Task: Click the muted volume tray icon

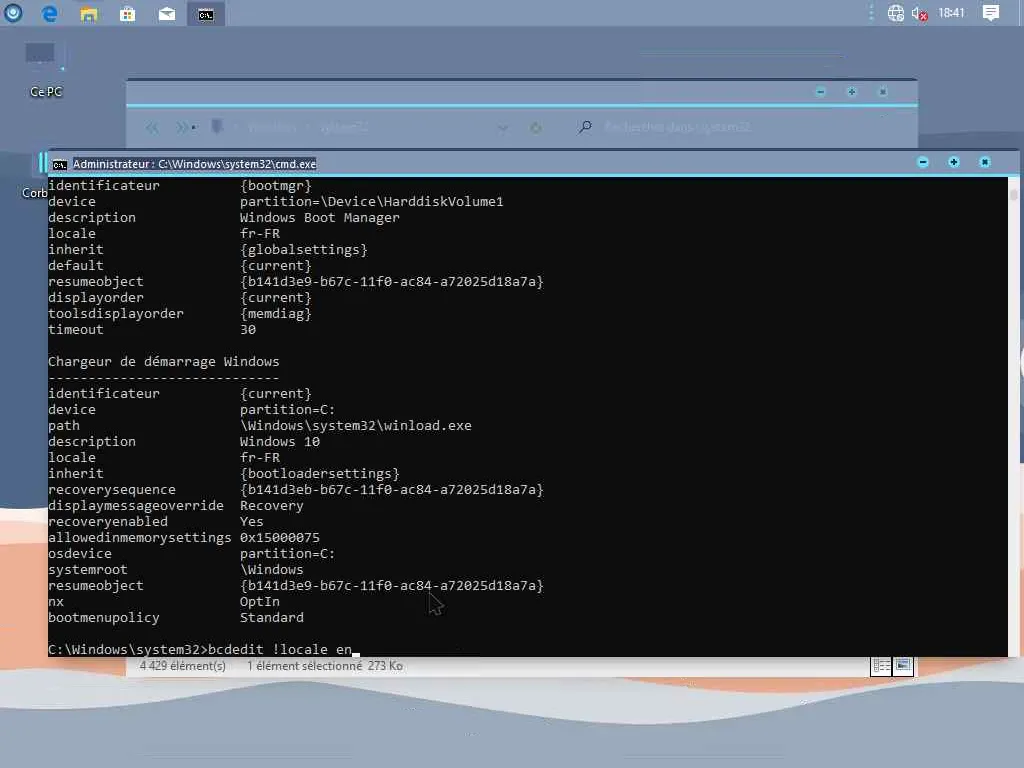Action: [920, 14]
